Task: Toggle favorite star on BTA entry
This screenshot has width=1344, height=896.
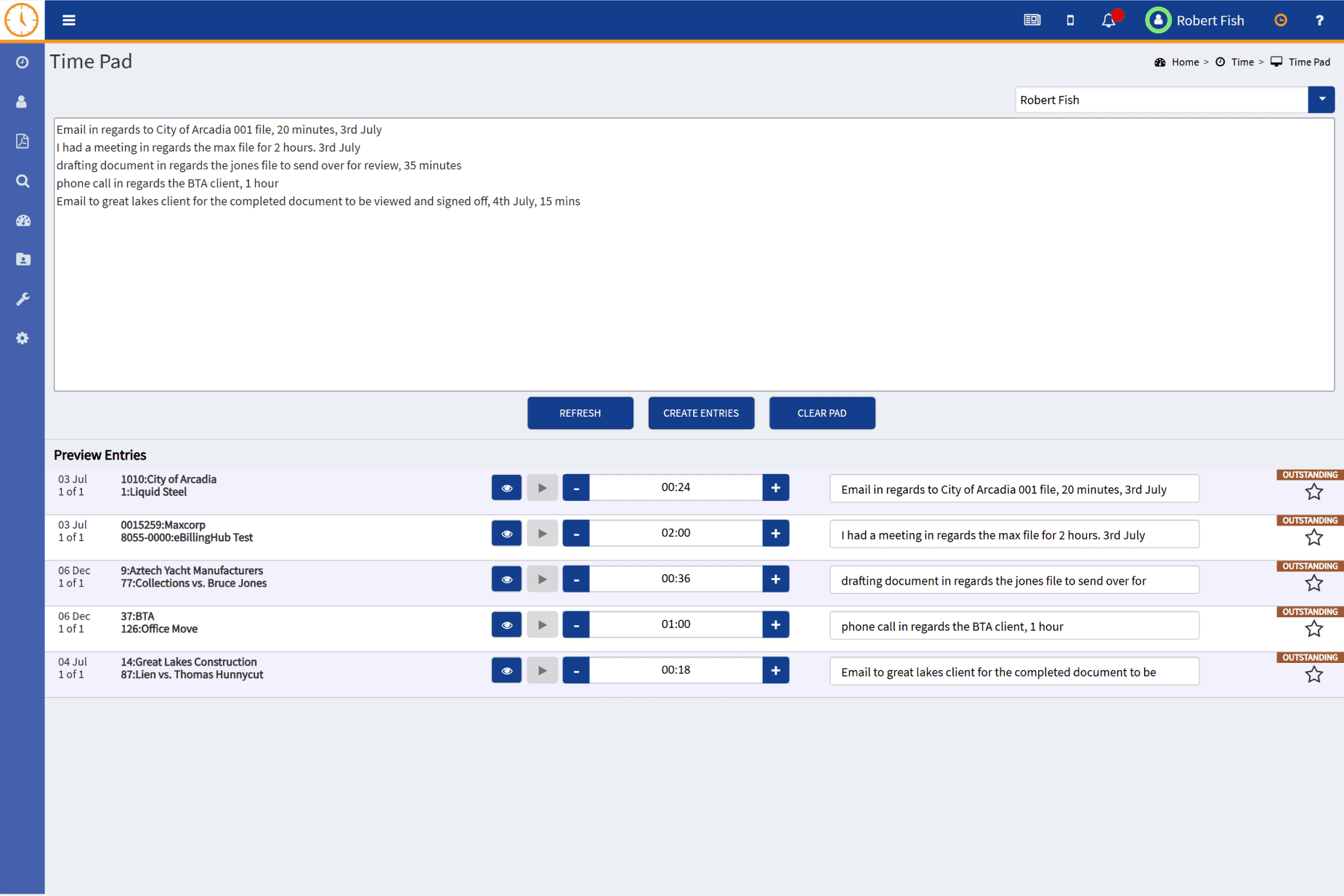Action: [x=1313, y=630]
